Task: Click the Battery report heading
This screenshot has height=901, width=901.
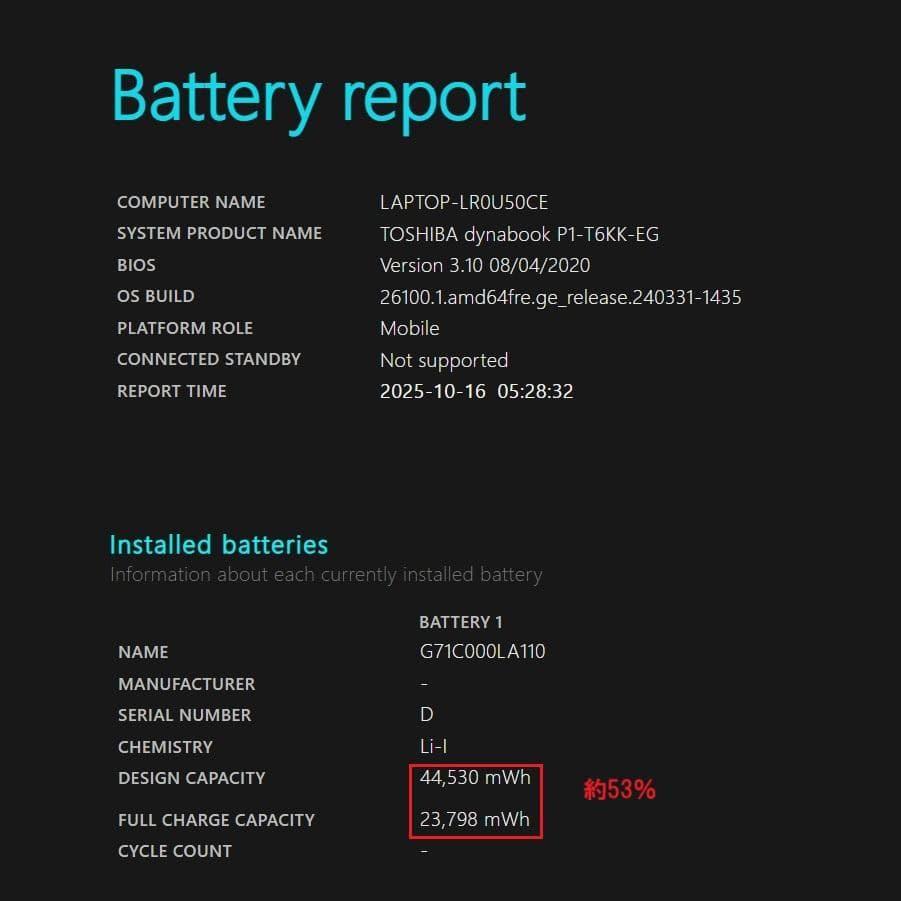Action: coord(319,98)
